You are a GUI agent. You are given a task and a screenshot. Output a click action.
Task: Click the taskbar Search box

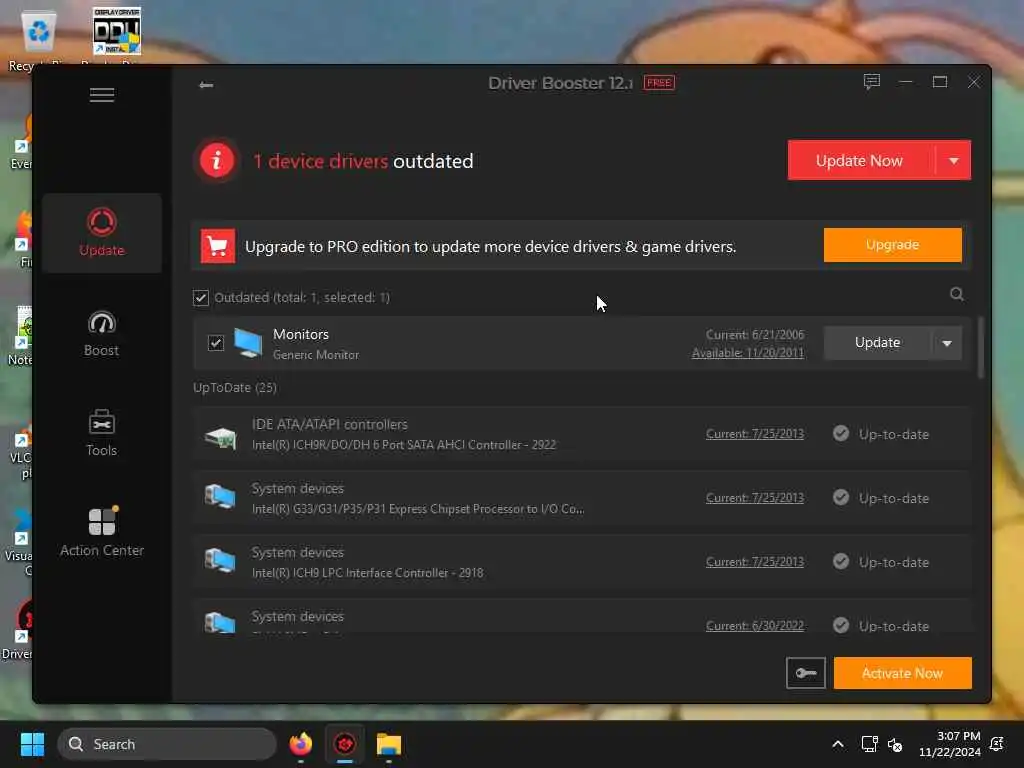[x=167, y=744]
